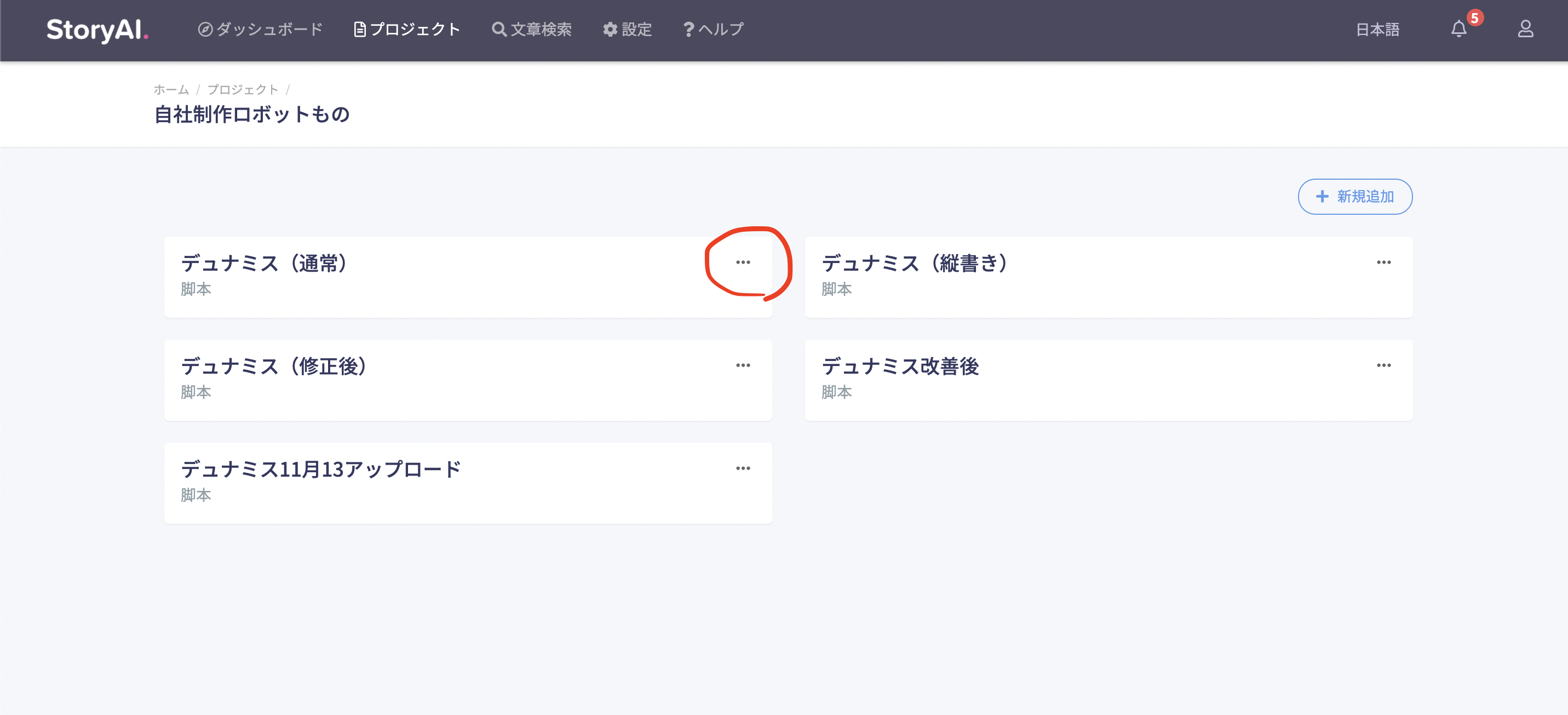
Task: Open the circled menu on デュナミス（通常）
Action: click(x=744, y=262)
